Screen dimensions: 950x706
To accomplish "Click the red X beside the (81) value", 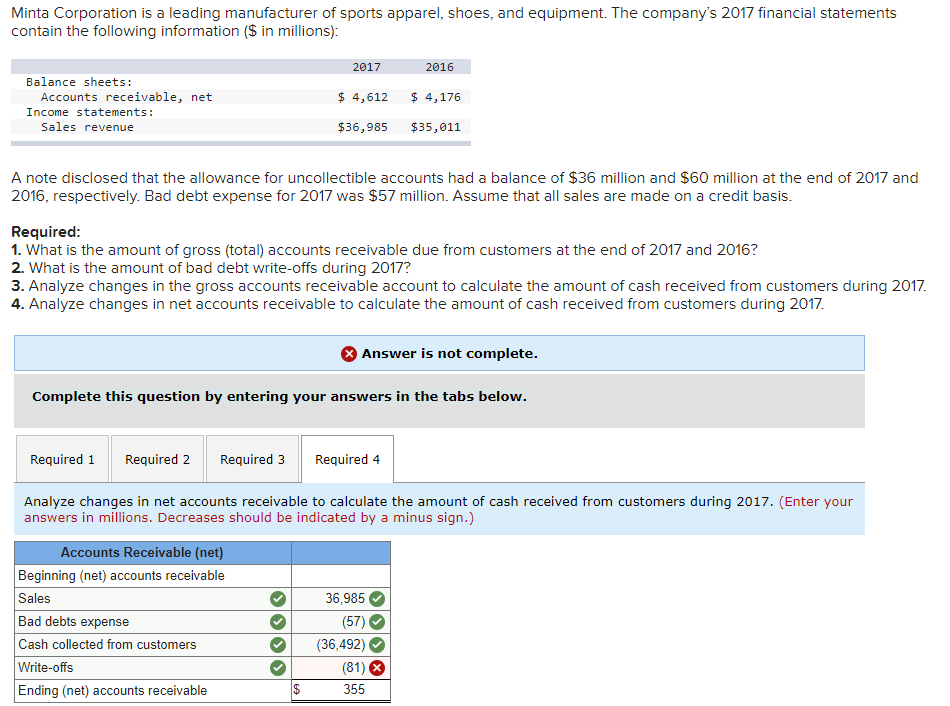I will coord(377,668).
